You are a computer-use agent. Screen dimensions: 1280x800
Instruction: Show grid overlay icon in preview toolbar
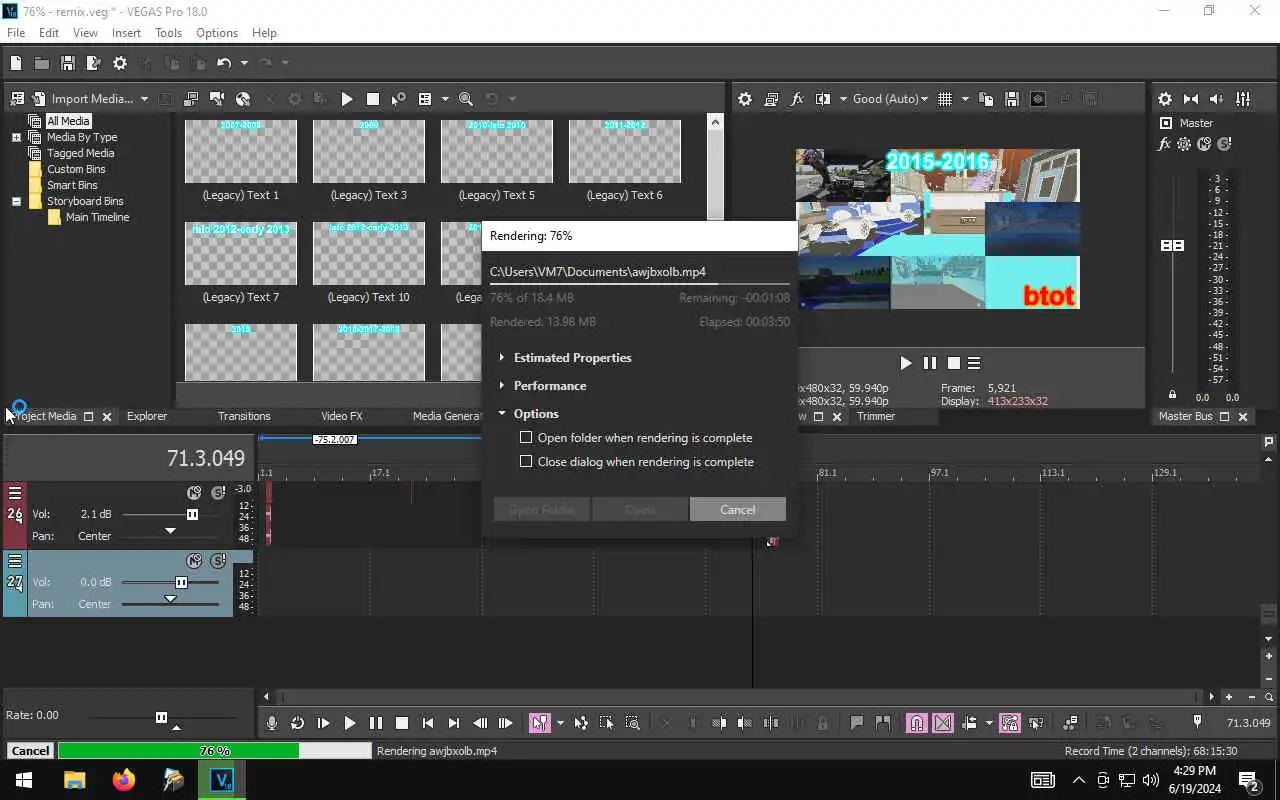click(945, 99)
